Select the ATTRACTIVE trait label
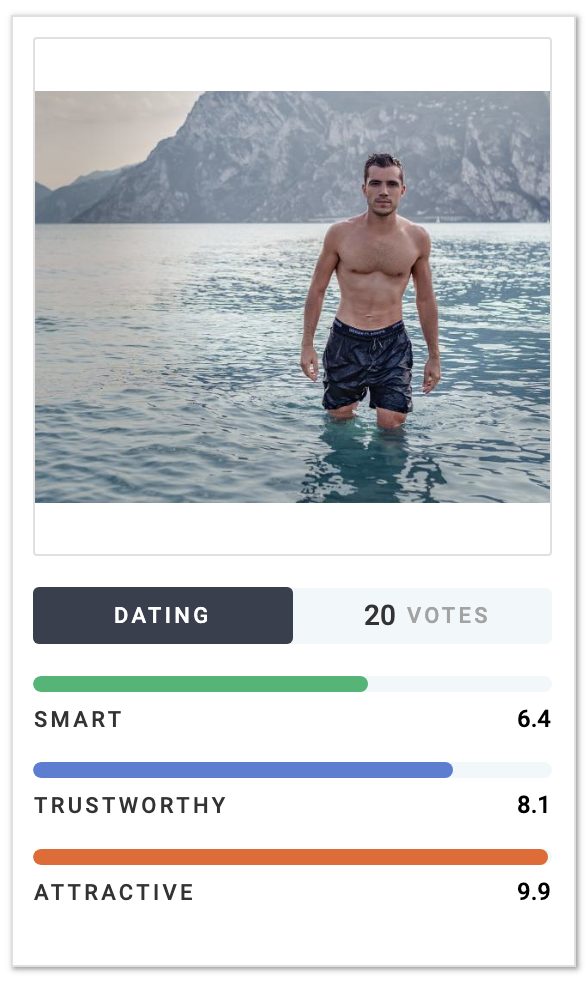 [113, 892]
